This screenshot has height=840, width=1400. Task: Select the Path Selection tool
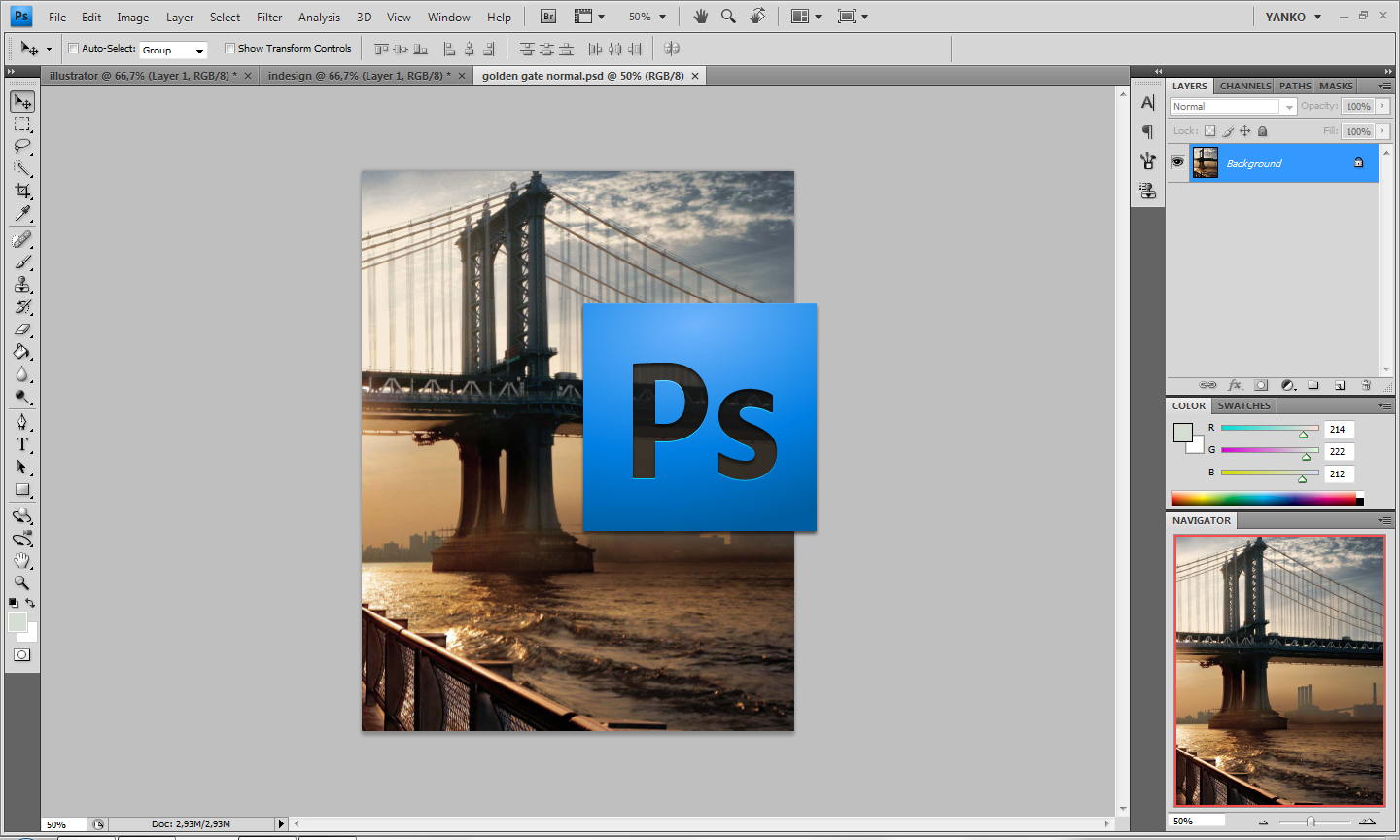click(22, 467)
